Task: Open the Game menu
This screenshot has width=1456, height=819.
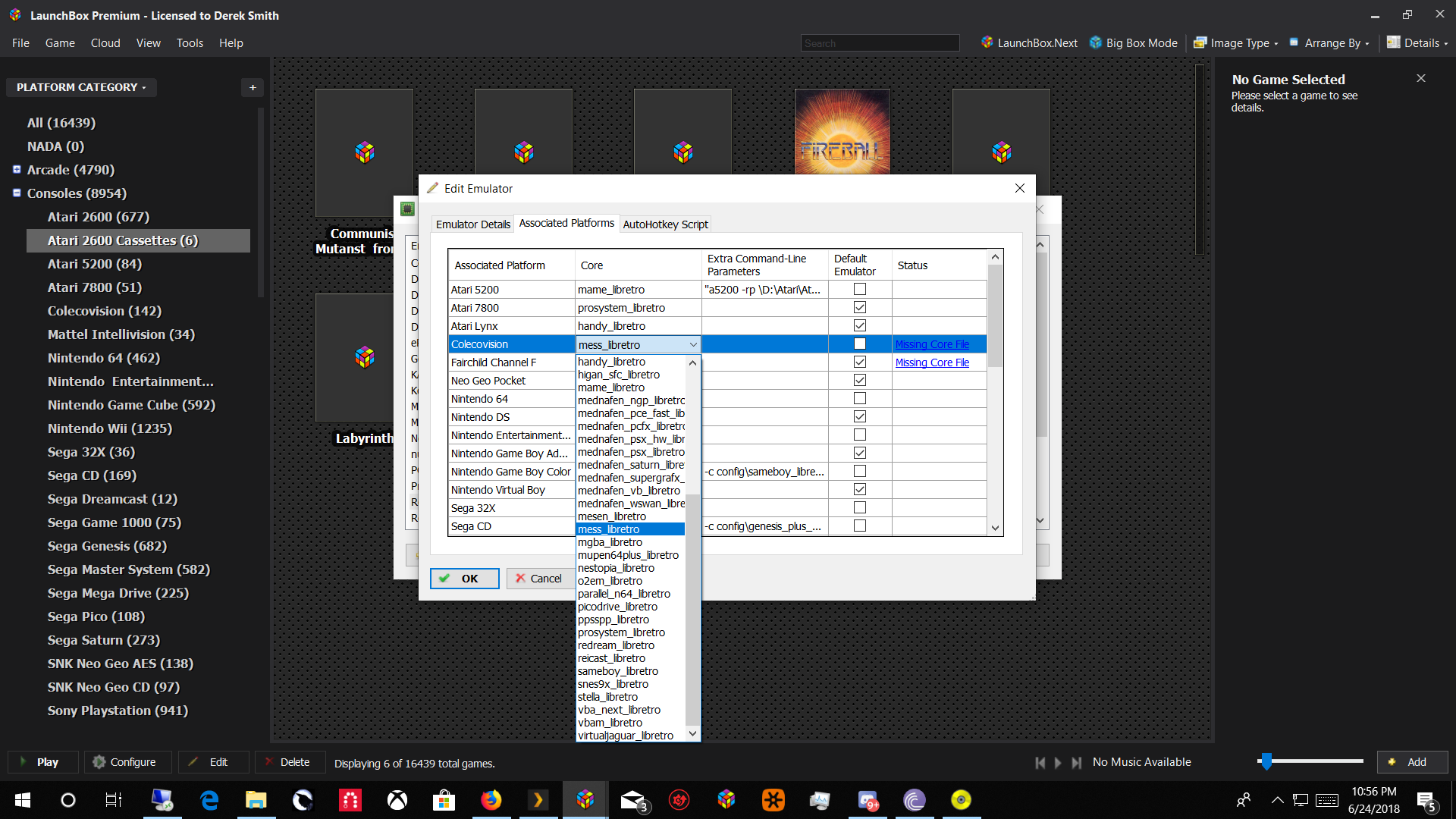Action: pyautogui.click(x=60, y=43)
